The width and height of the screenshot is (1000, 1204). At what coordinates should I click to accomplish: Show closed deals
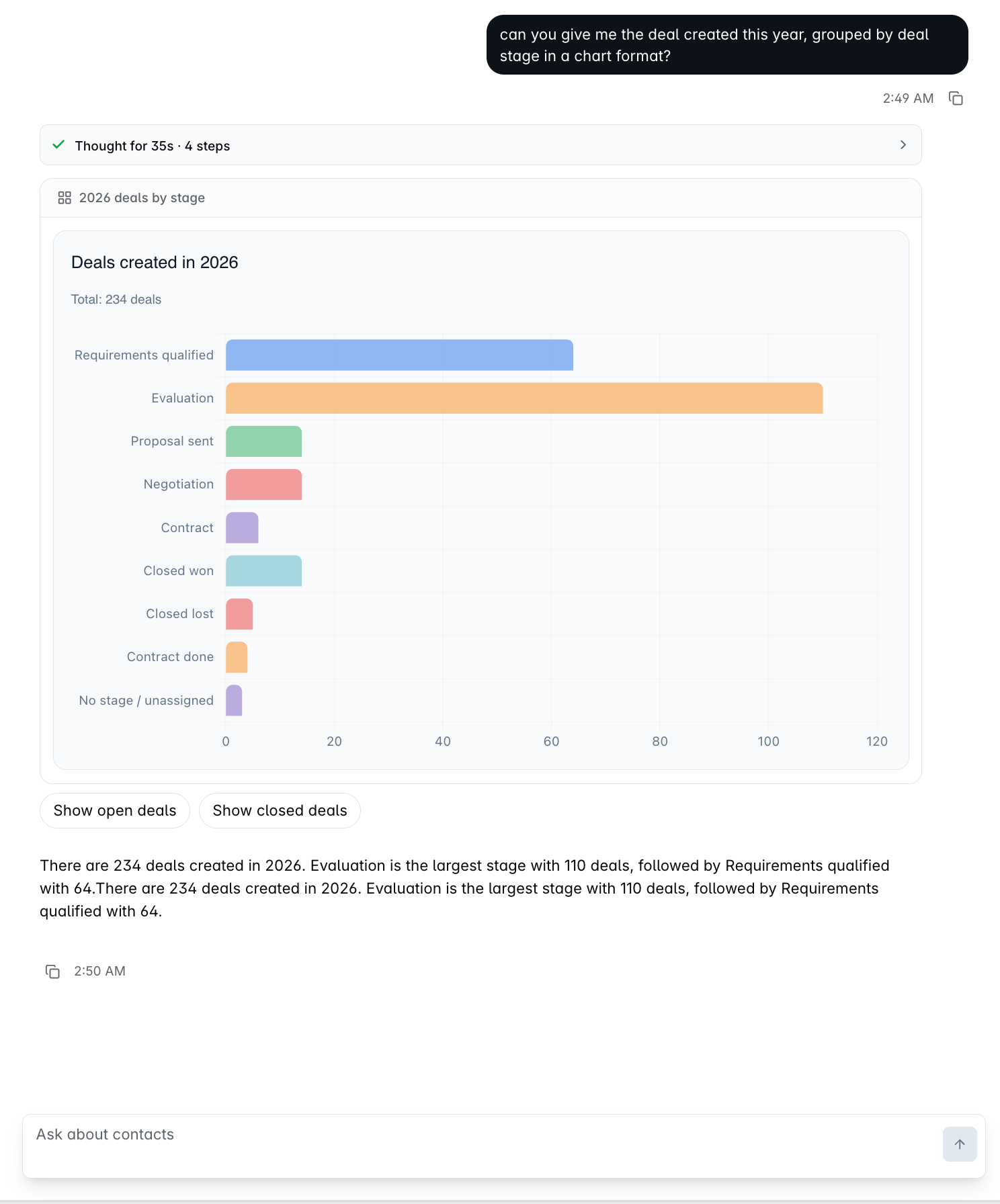click(x=280, y=810)
